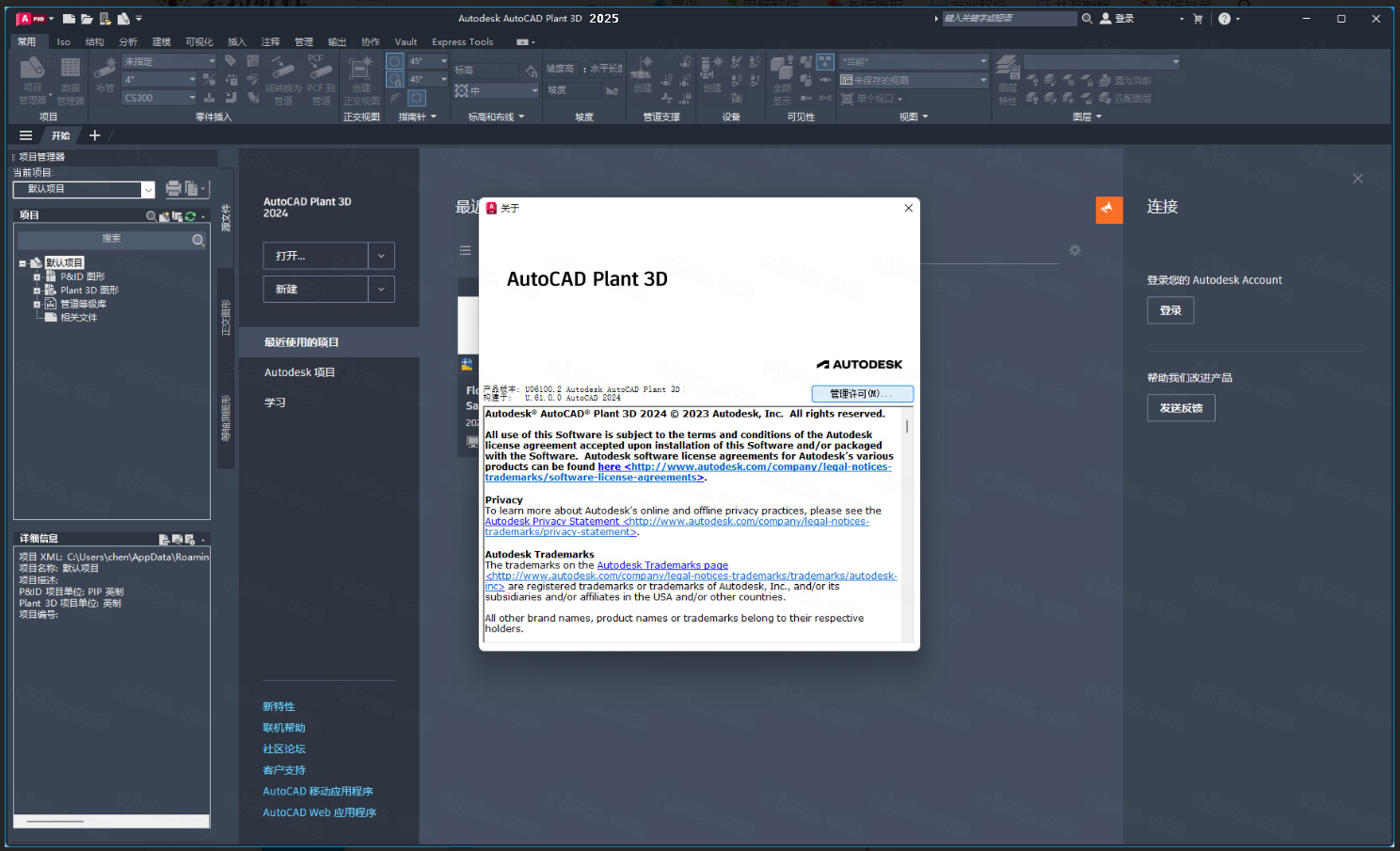Click the 搜索 field in project panel

point(111,240)
